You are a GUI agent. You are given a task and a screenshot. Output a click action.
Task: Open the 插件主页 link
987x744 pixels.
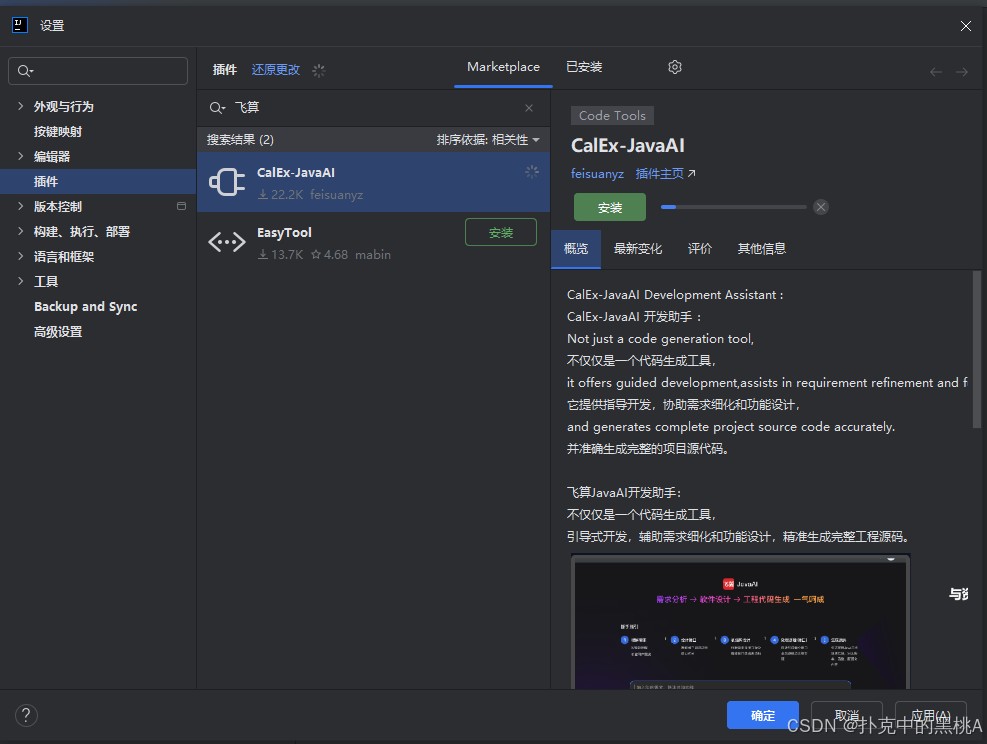(x=659, y=174)
